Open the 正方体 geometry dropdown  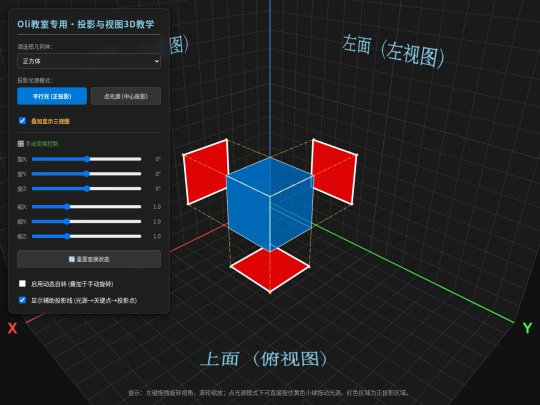pyautogui.click(x=89, y=61)
